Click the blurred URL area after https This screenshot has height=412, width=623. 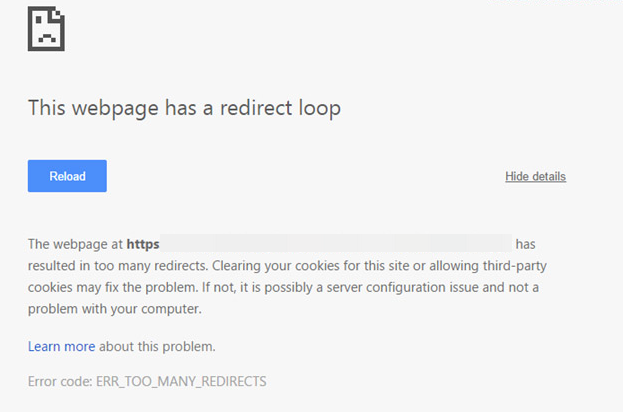point(336,243)
